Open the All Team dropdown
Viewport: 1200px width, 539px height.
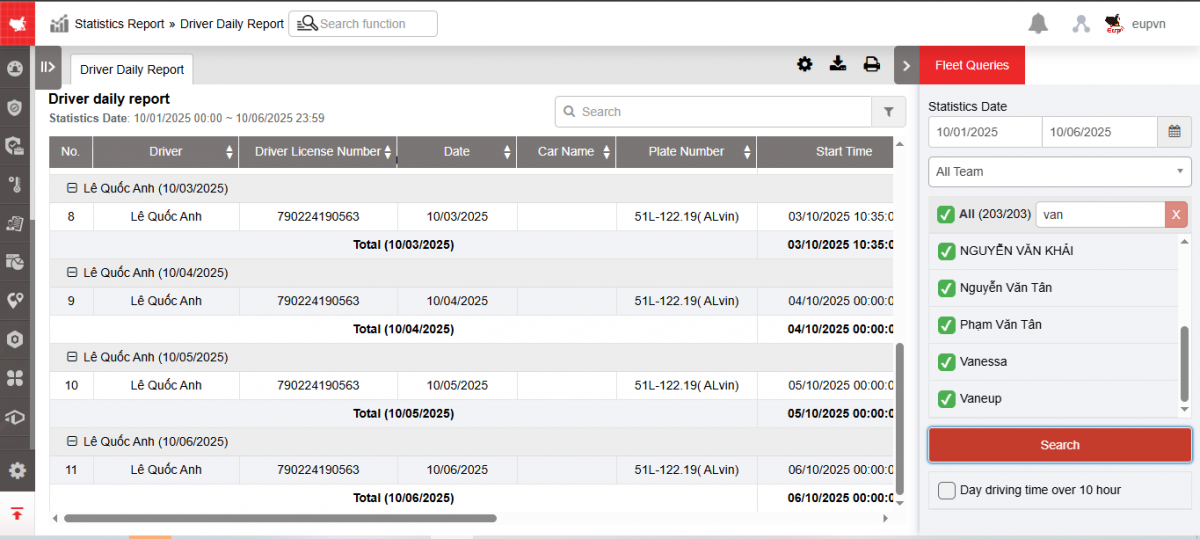pyautogui.click(x=1059, y=172)
